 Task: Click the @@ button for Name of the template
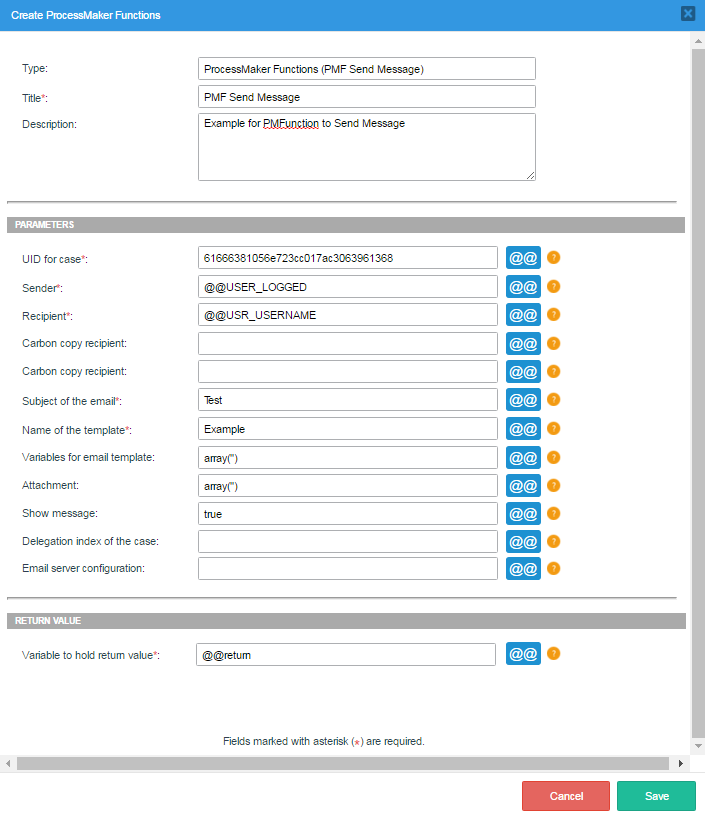(x=523, y=429)
